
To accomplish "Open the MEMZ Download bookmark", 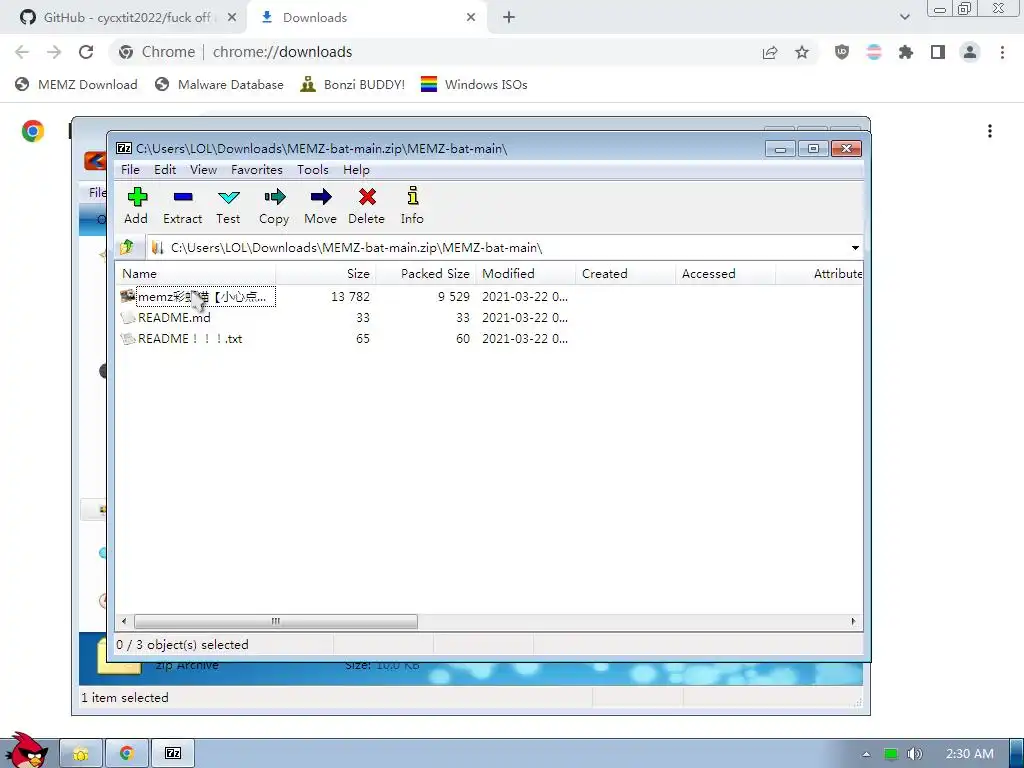I will coord(76,84).
